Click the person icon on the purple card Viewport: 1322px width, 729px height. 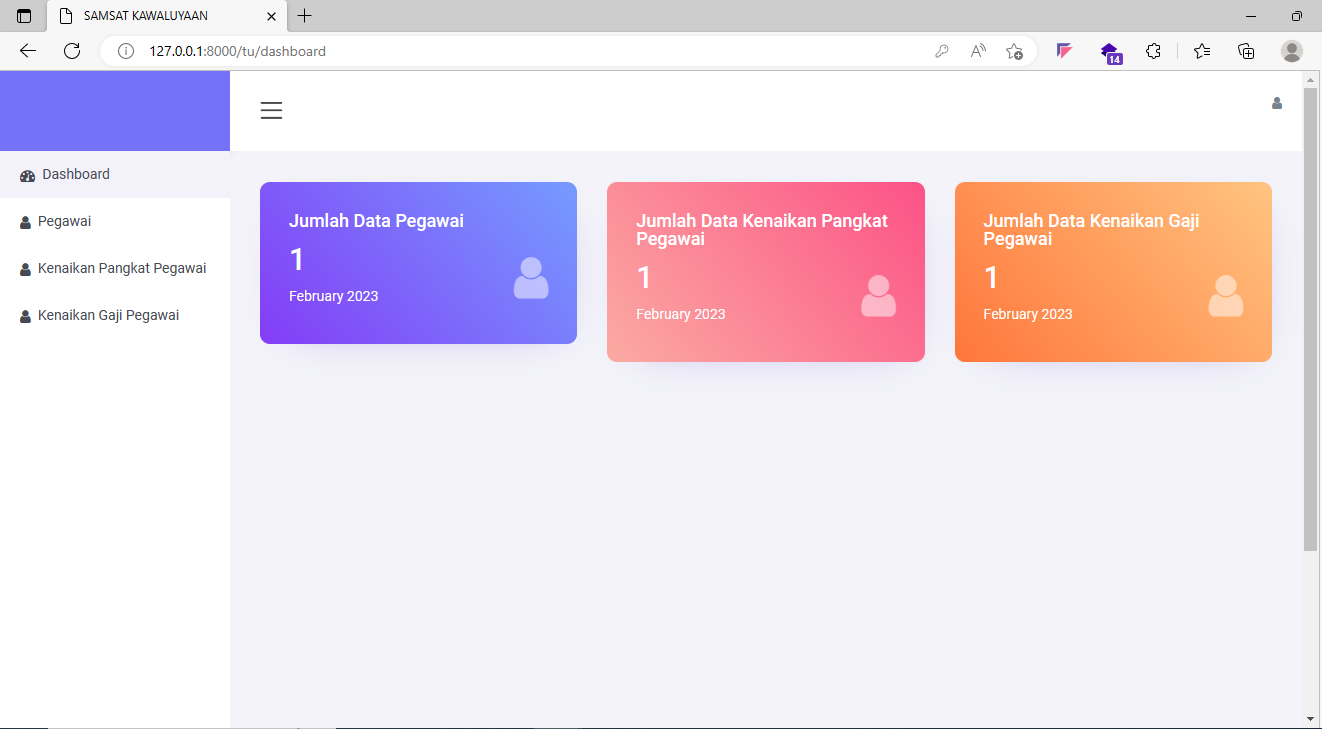click(531, 278)
